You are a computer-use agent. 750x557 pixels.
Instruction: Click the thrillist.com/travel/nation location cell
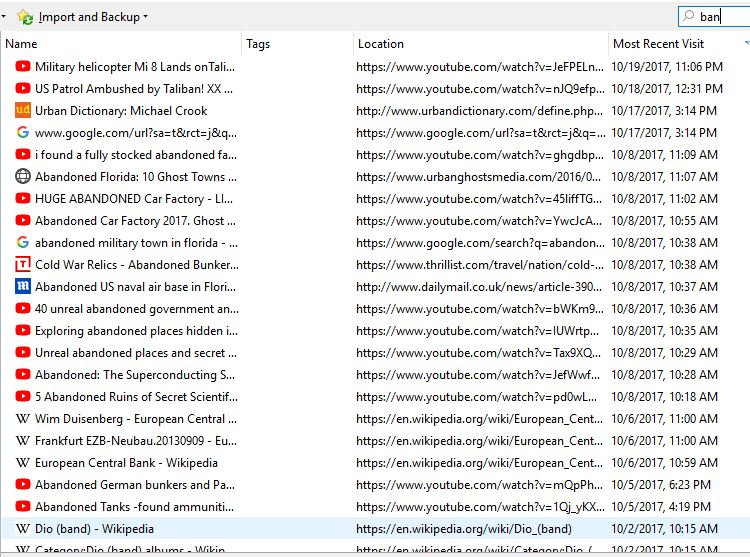480,265
